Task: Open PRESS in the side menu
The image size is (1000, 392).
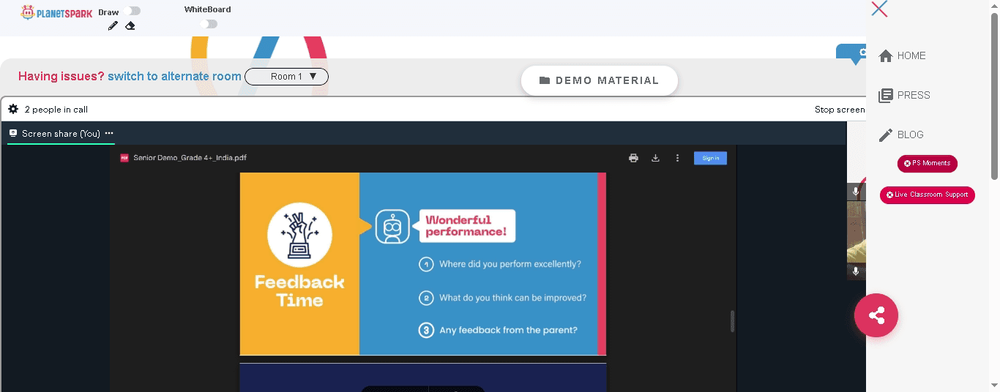Action: [904, 95]
